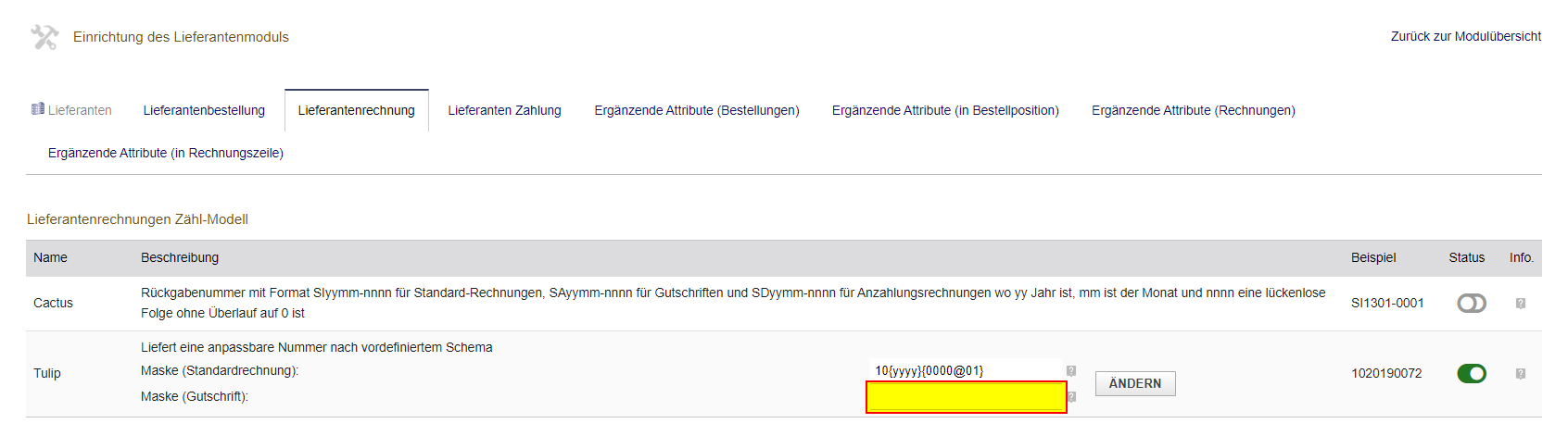1568x436 pixels.
Task: Open the Lieferanten Zahlung tab
Action: click(505, 110)
